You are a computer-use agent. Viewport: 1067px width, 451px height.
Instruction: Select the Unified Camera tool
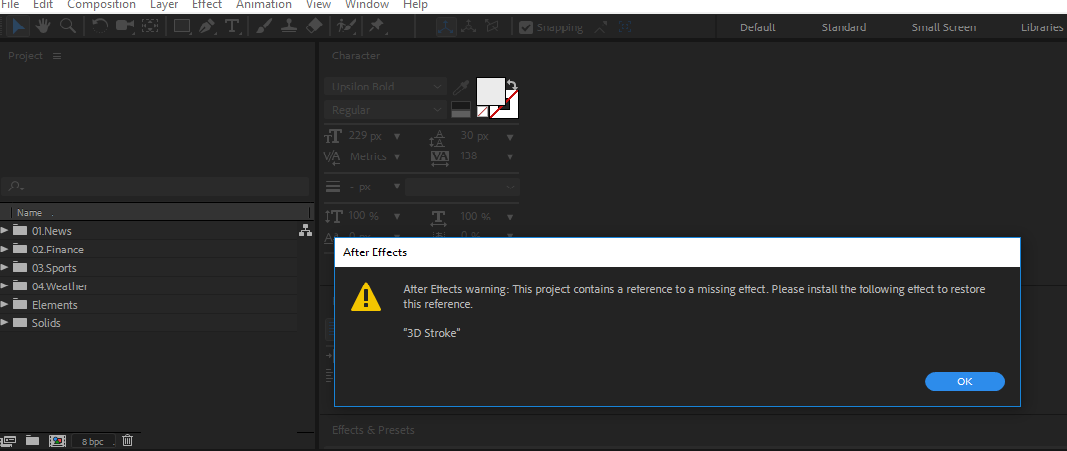(x=125, y=27)
